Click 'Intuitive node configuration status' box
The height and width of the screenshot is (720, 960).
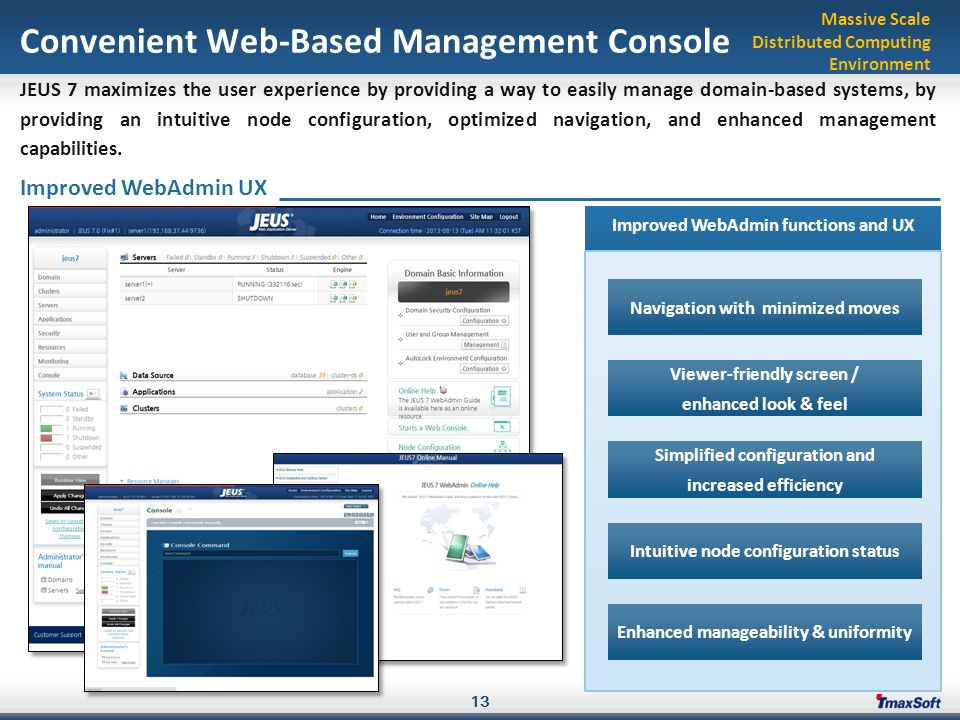tap(765, 551)
